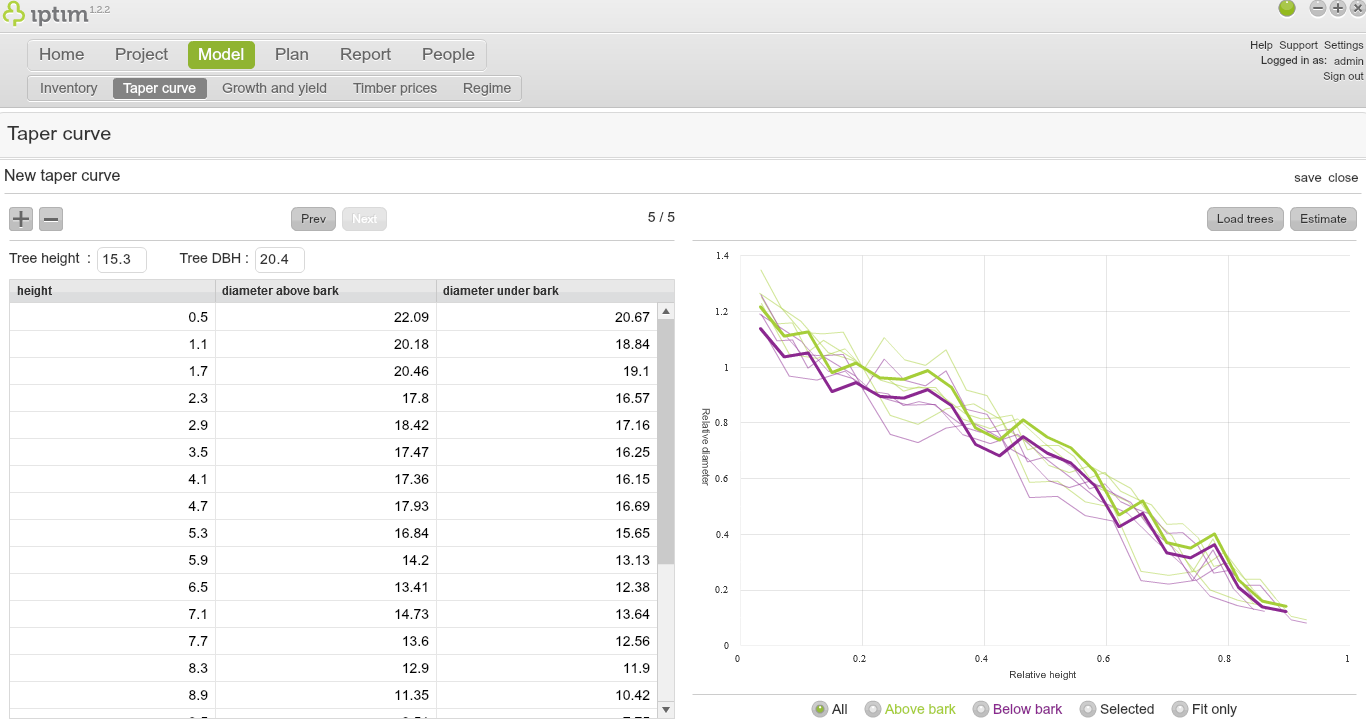Enable the Fit only option

1180,709
